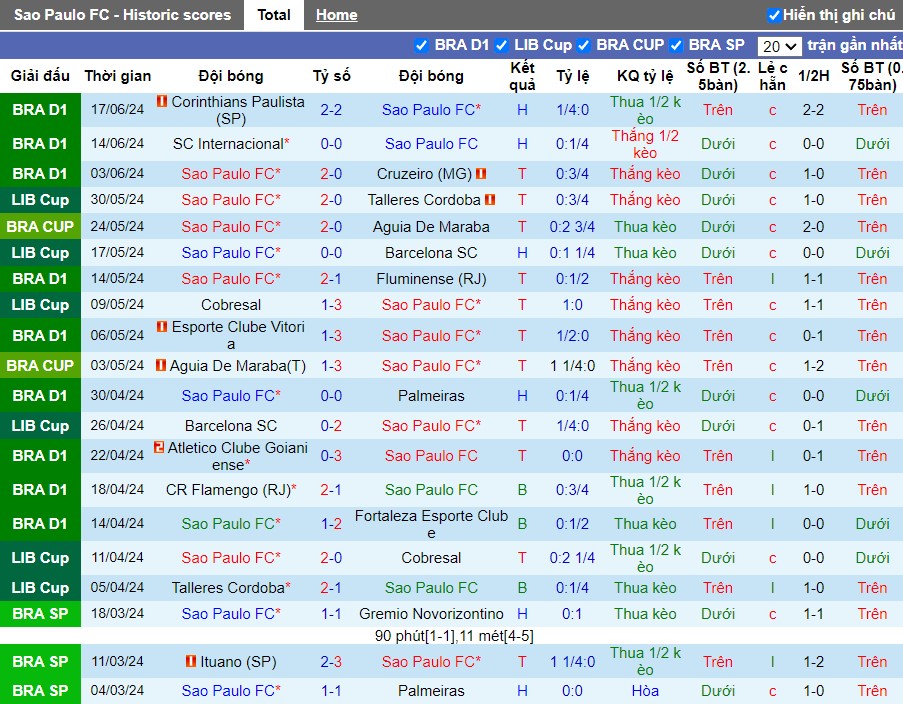
Task: Click the Giải đấu column header
Action: tap(40, 76)
